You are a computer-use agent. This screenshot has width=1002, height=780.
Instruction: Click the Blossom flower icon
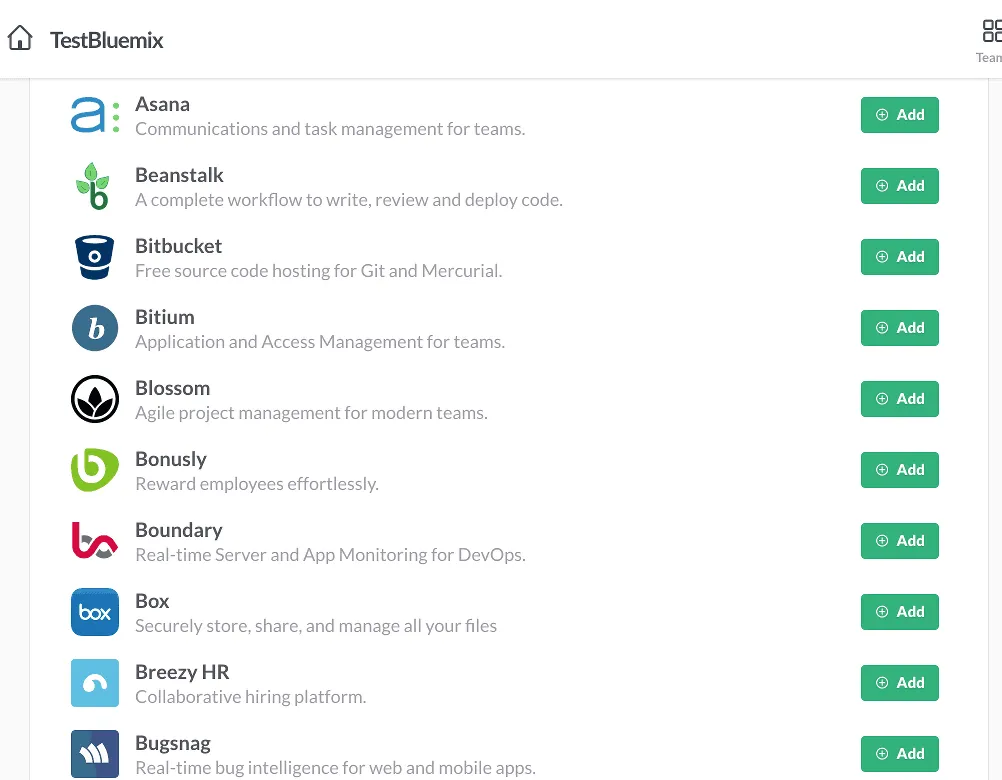(x=94, y=398)
